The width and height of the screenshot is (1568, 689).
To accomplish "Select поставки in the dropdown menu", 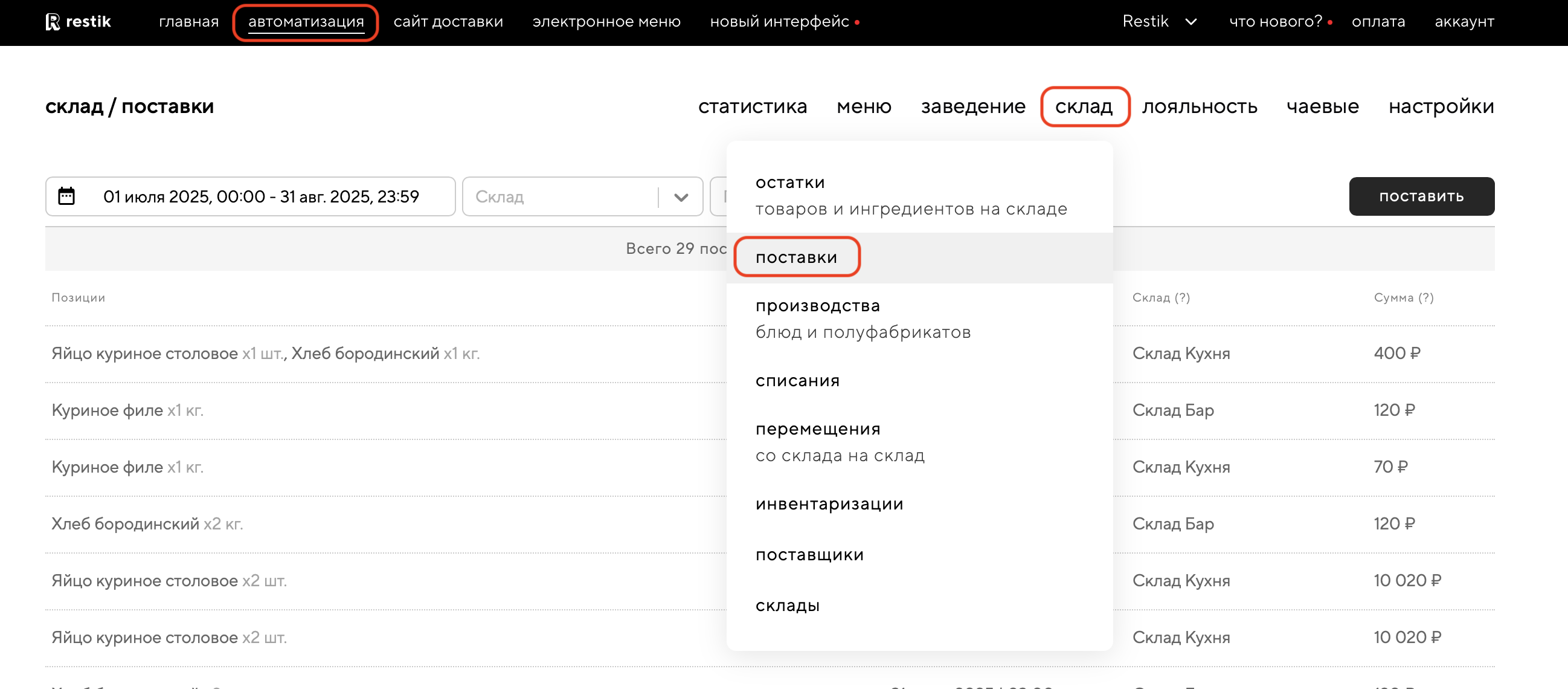I will tap(796, 257).
